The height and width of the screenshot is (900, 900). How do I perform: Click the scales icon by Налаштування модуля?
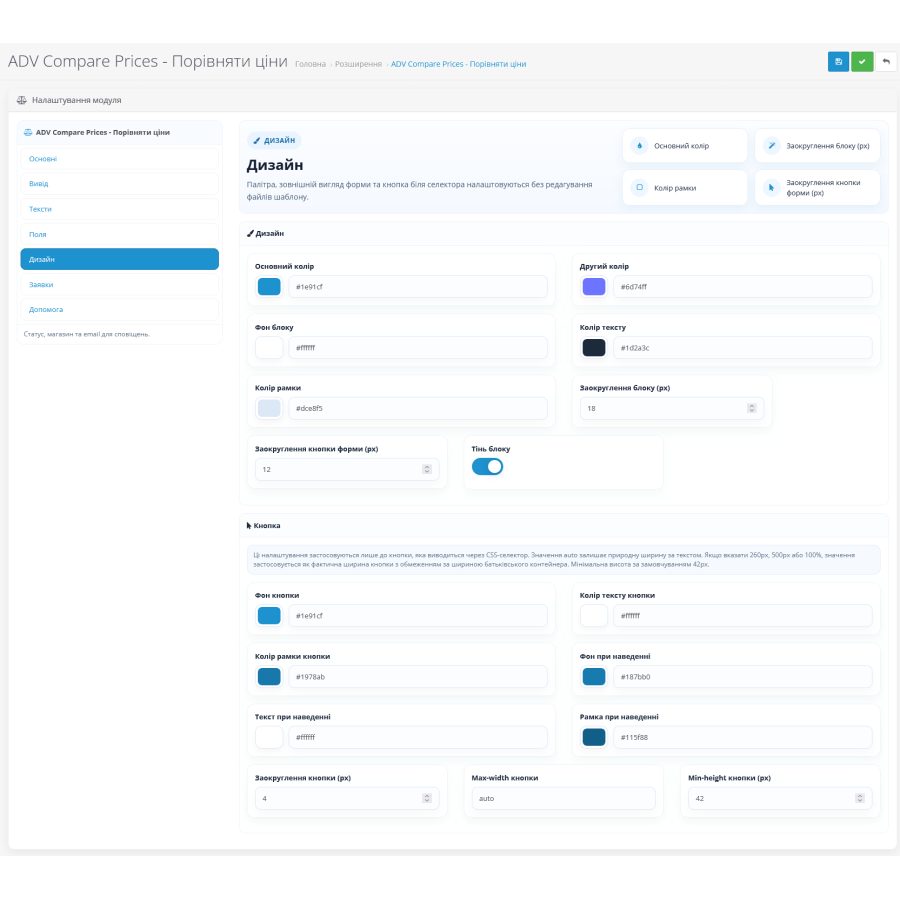coord(21,100)
